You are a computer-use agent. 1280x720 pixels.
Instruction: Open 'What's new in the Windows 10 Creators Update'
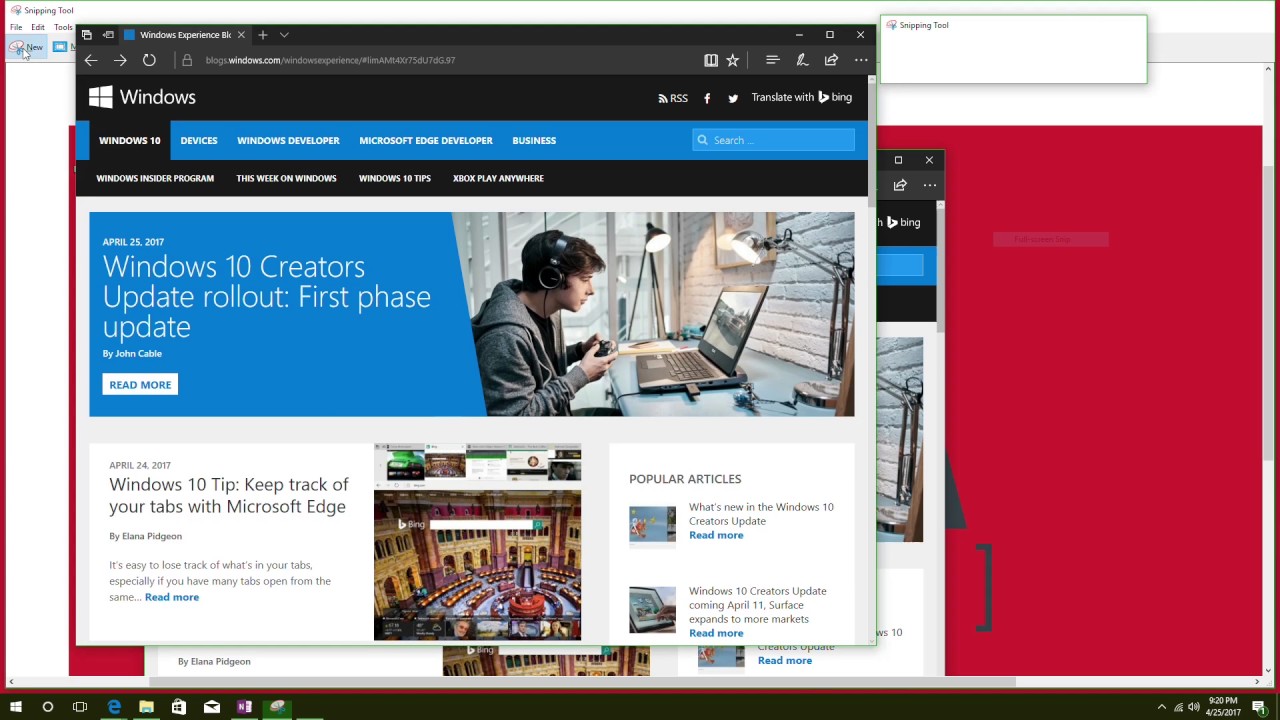click(761, 514)
